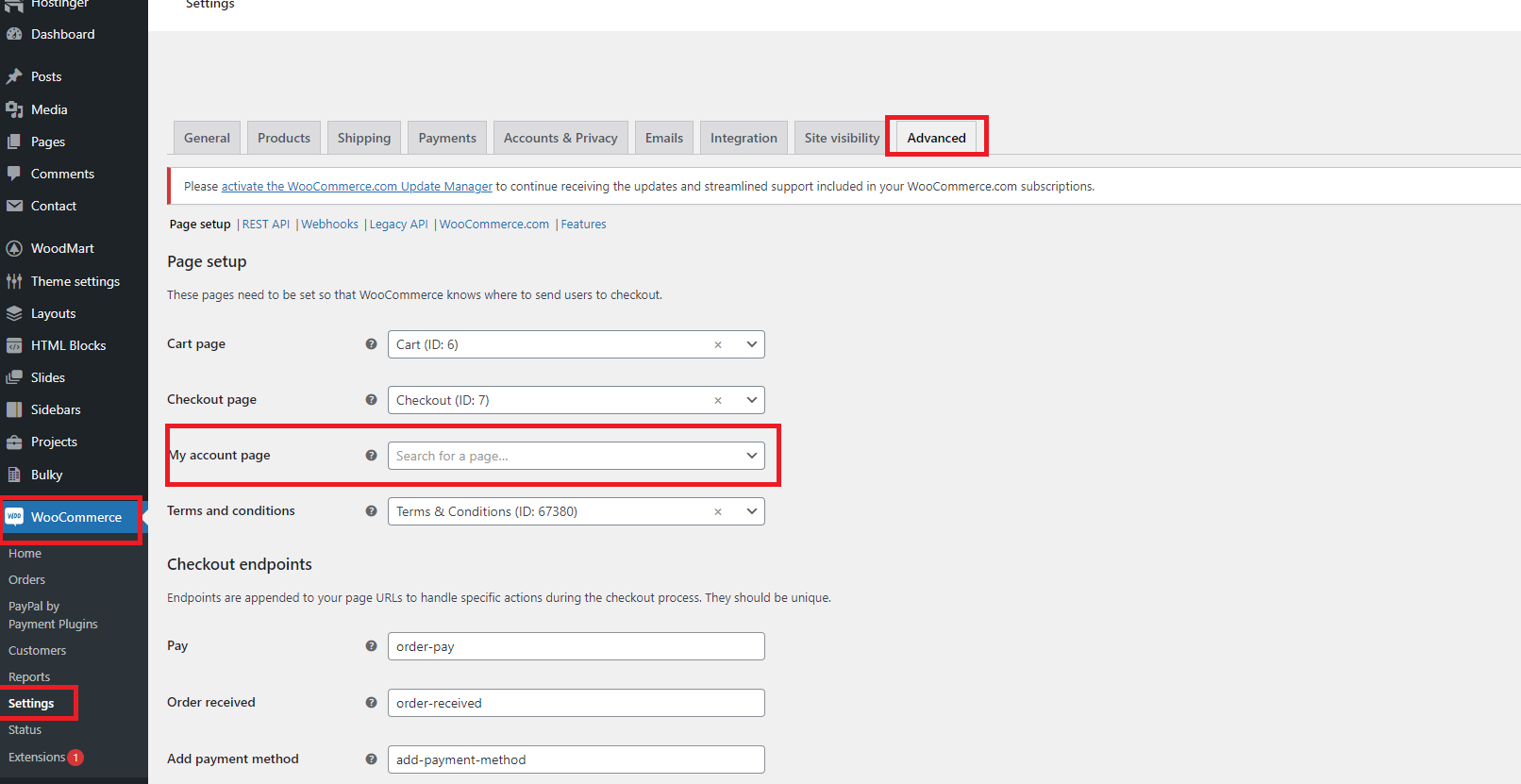This screenshot has width=1521, height=784.
Task: Click the help icon beside Checkout page
Action: click(371, 400)
